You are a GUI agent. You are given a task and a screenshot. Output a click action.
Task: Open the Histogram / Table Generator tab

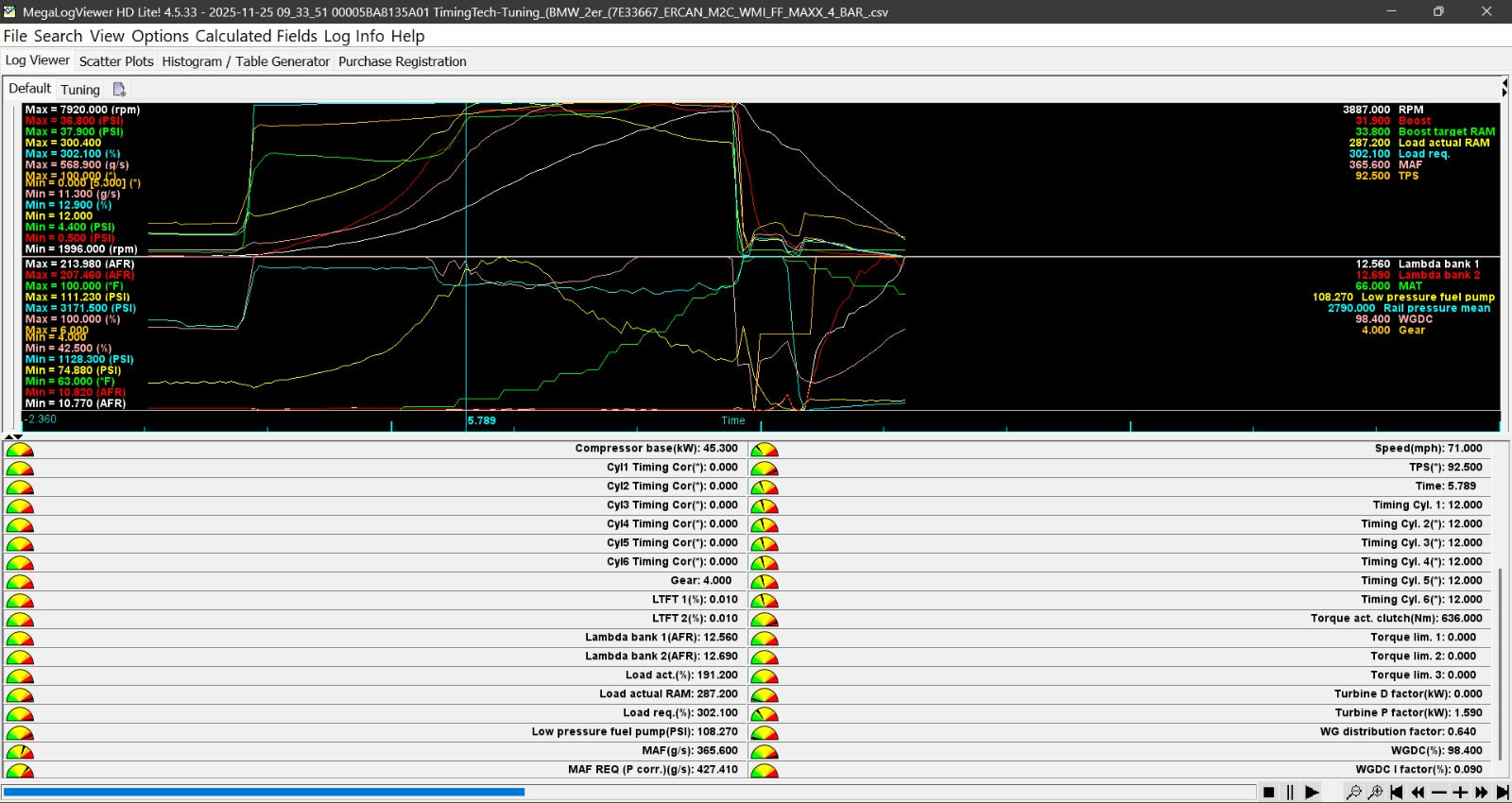coord(246,61)
